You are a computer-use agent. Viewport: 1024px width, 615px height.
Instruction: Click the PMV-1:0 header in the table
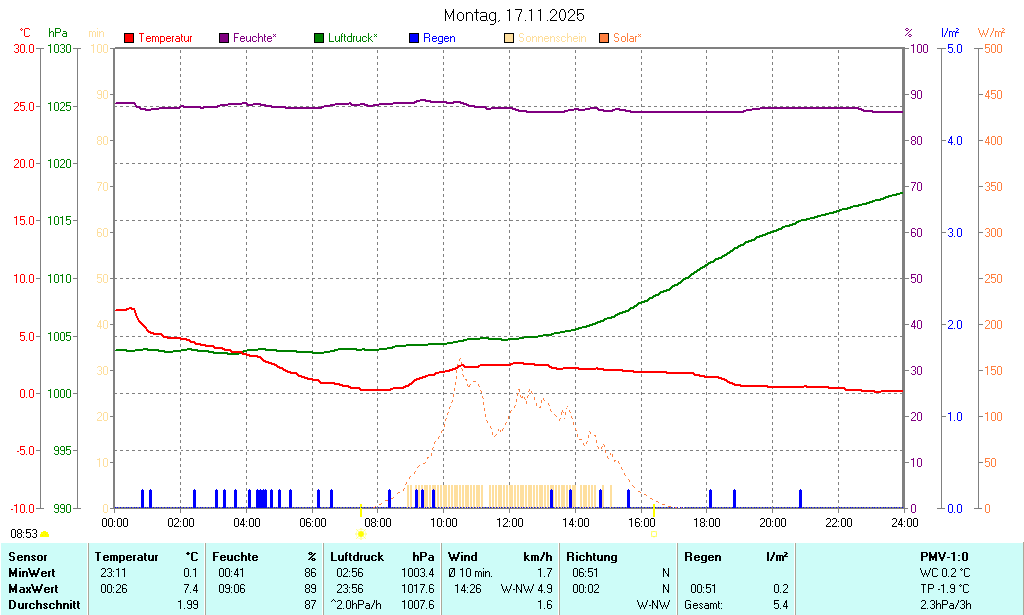[943, 556]
